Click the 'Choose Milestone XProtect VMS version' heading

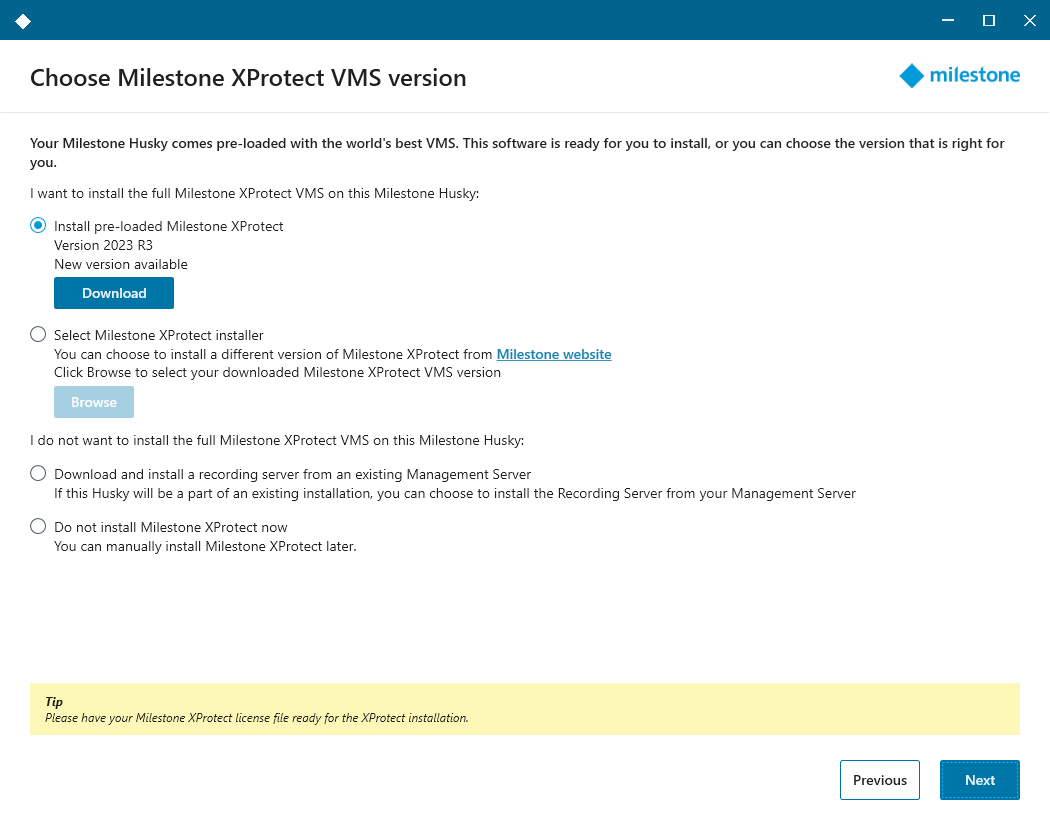click(x=248, y=78)
